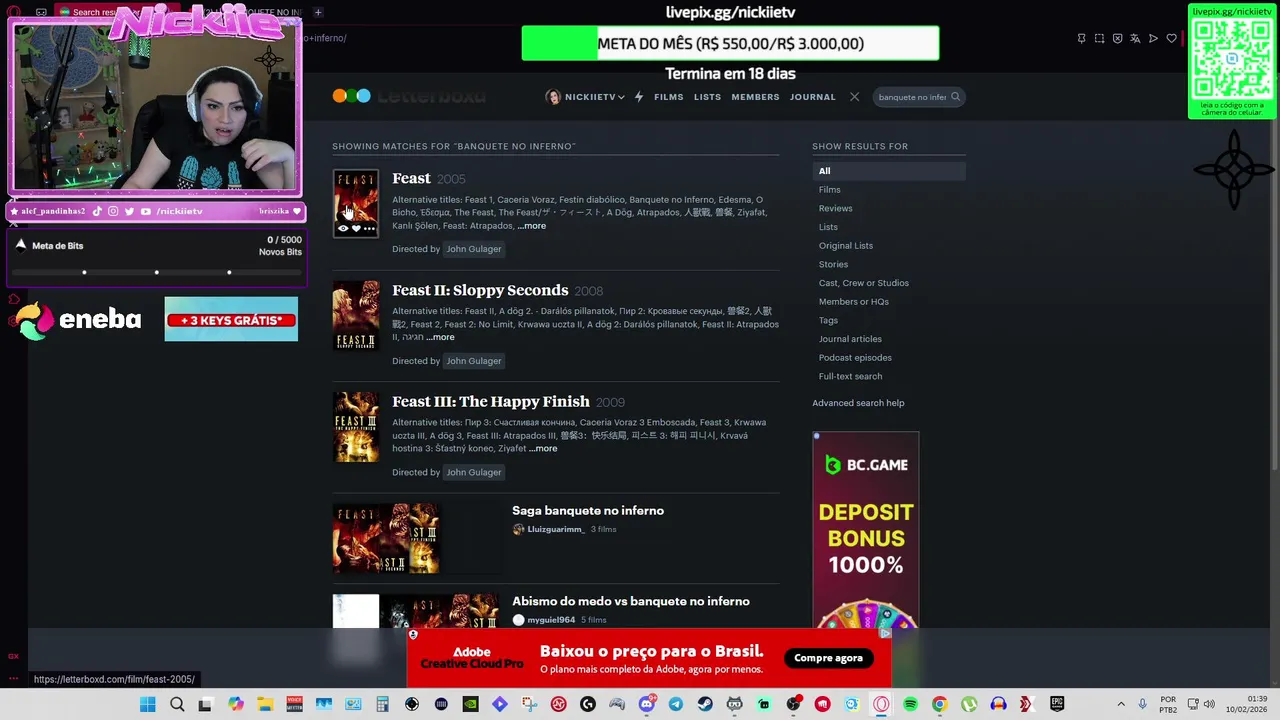
Task: Open Windows Start menu
Action: click(x=147, y=704)
